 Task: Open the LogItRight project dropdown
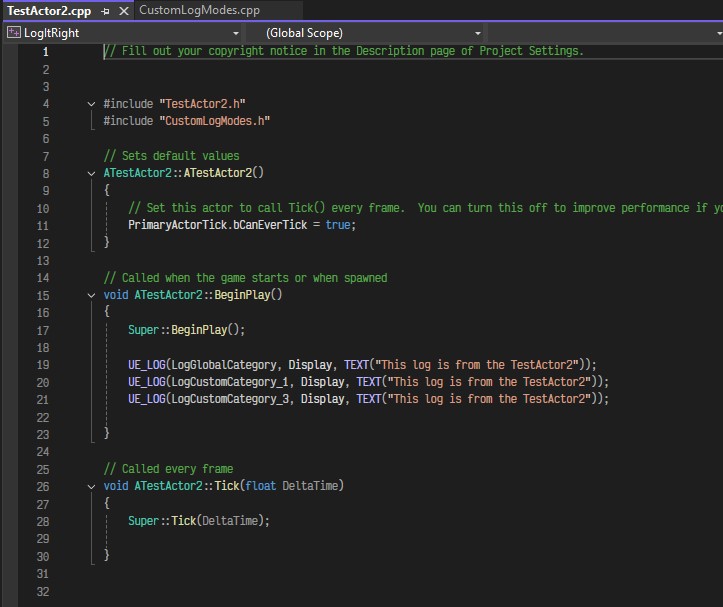tap(236, 33)
